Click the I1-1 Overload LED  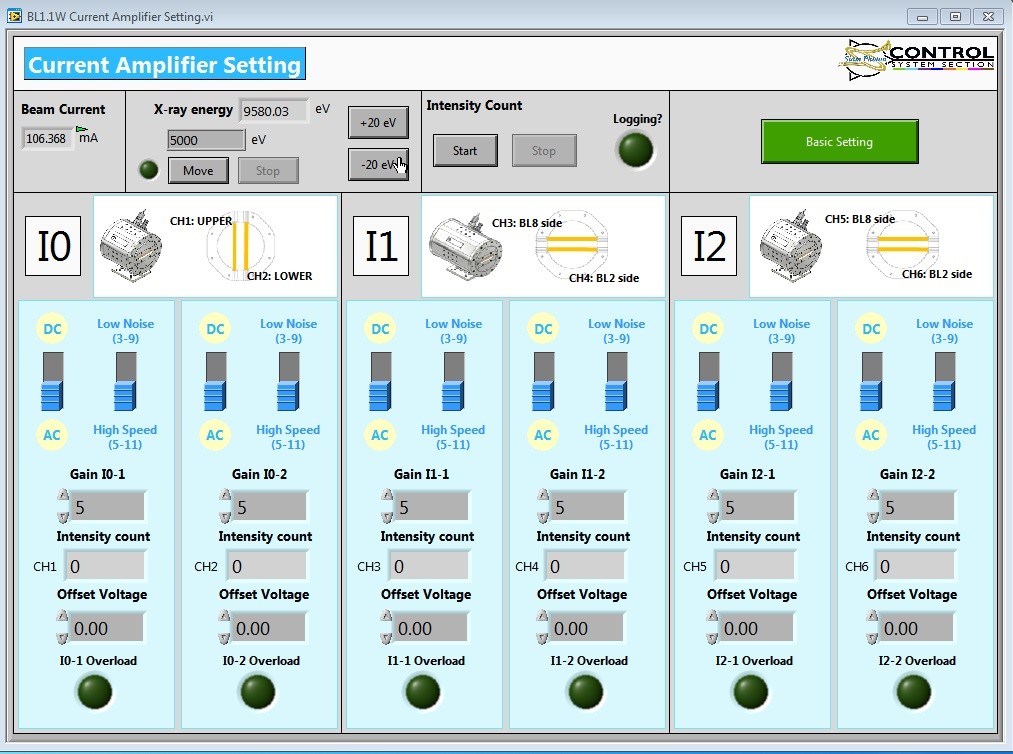(x=423, y=692)
